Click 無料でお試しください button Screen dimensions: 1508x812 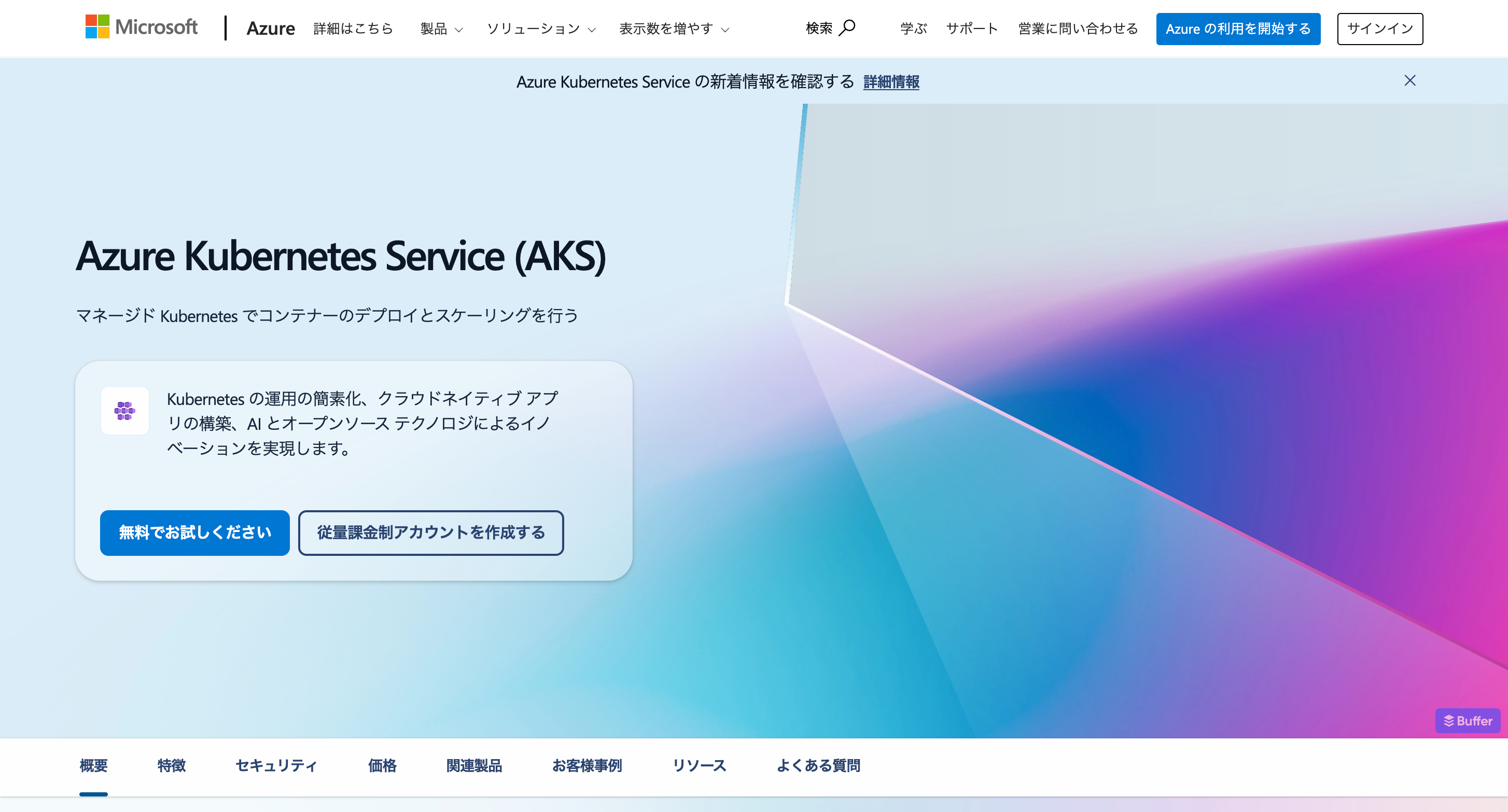pyautogui.click(x=195, y=532)
